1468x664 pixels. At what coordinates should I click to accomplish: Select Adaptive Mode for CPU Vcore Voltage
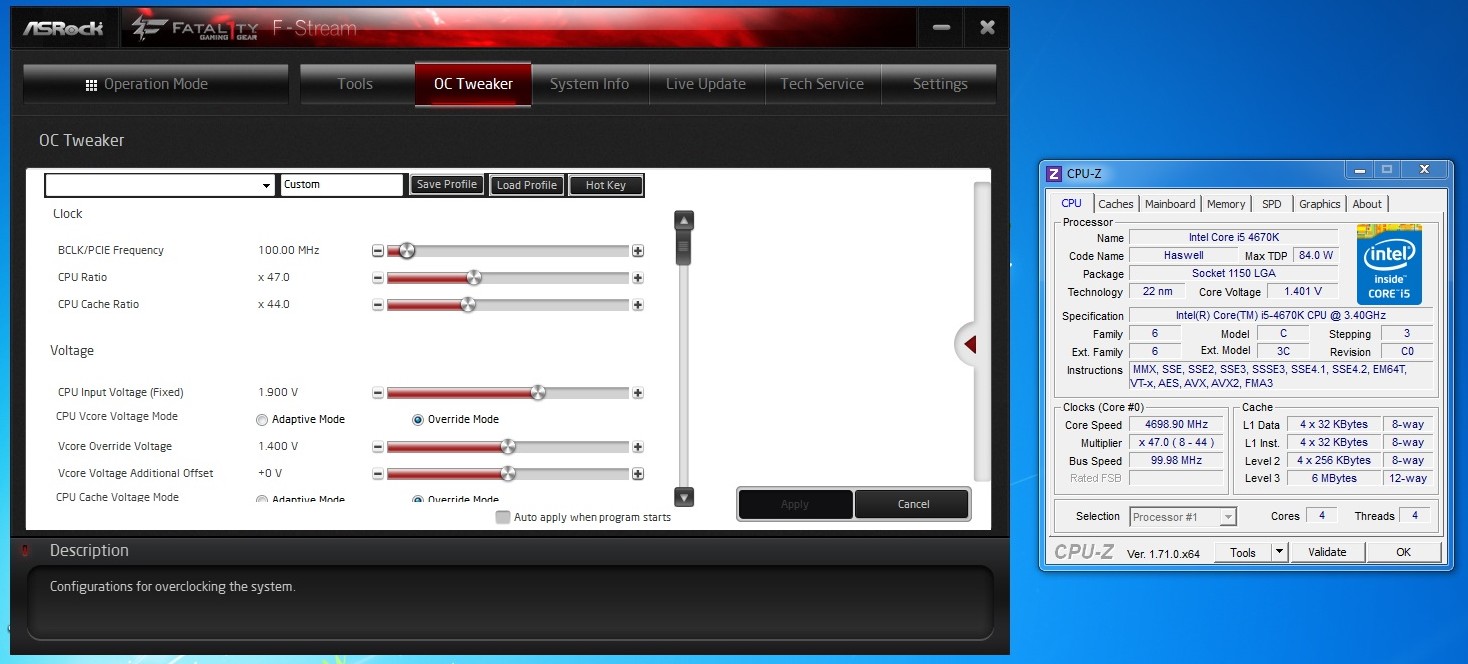(262, 420)
